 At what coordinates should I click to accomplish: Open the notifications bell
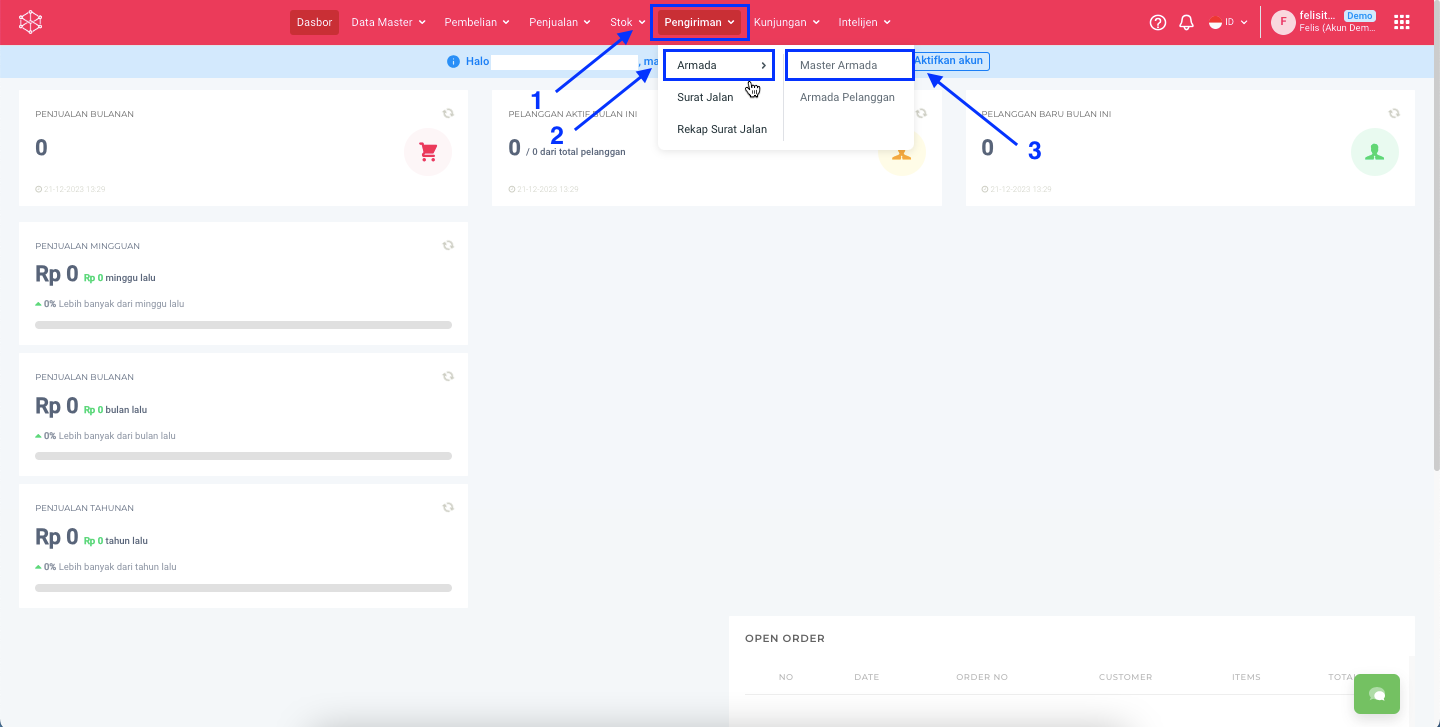pos(1186,22)
